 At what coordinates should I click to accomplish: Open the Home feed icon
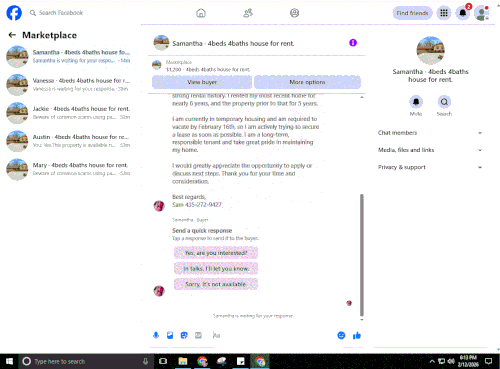(x=201, y=13)
